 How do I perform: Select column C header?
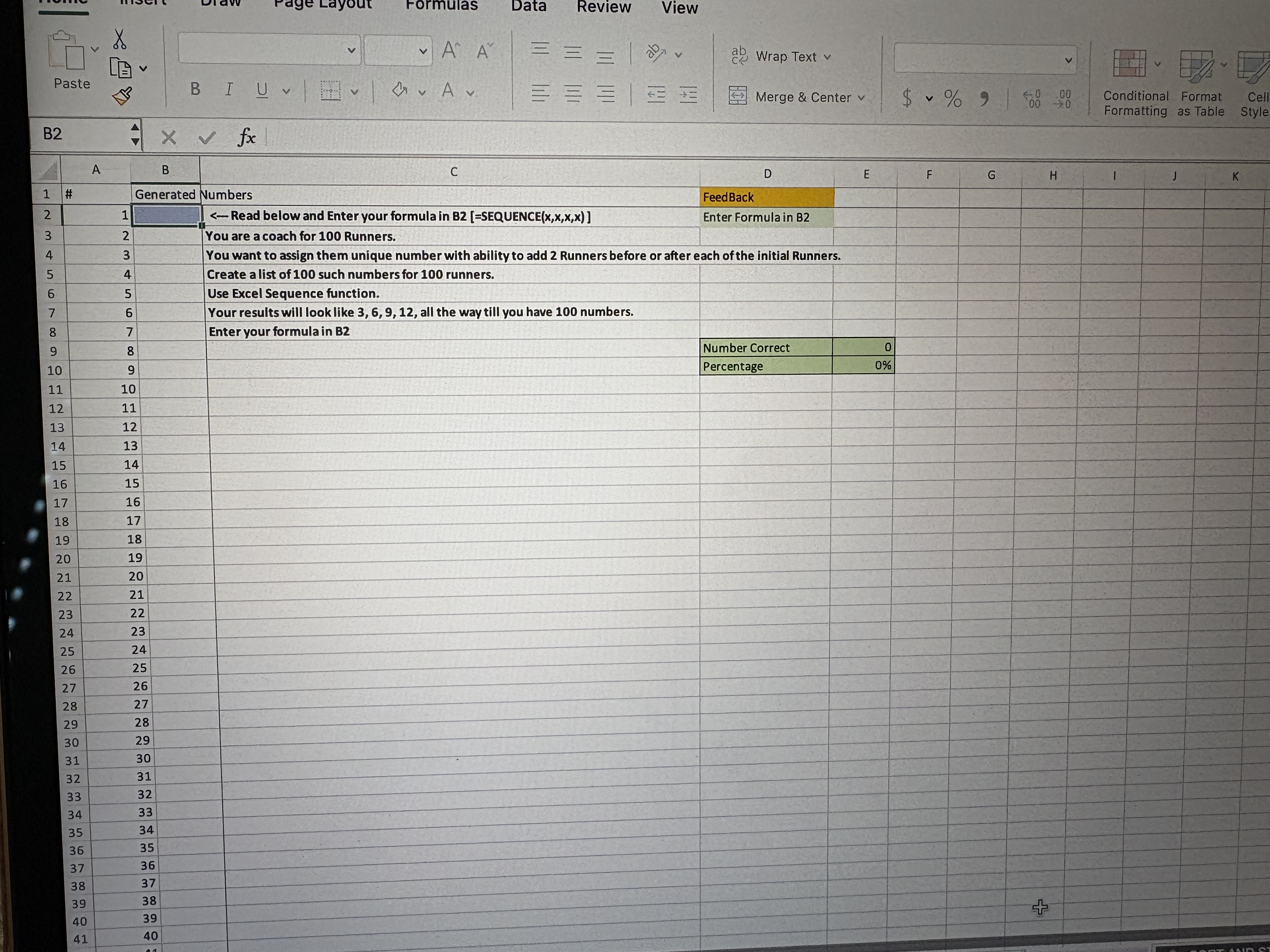[454, 172]
